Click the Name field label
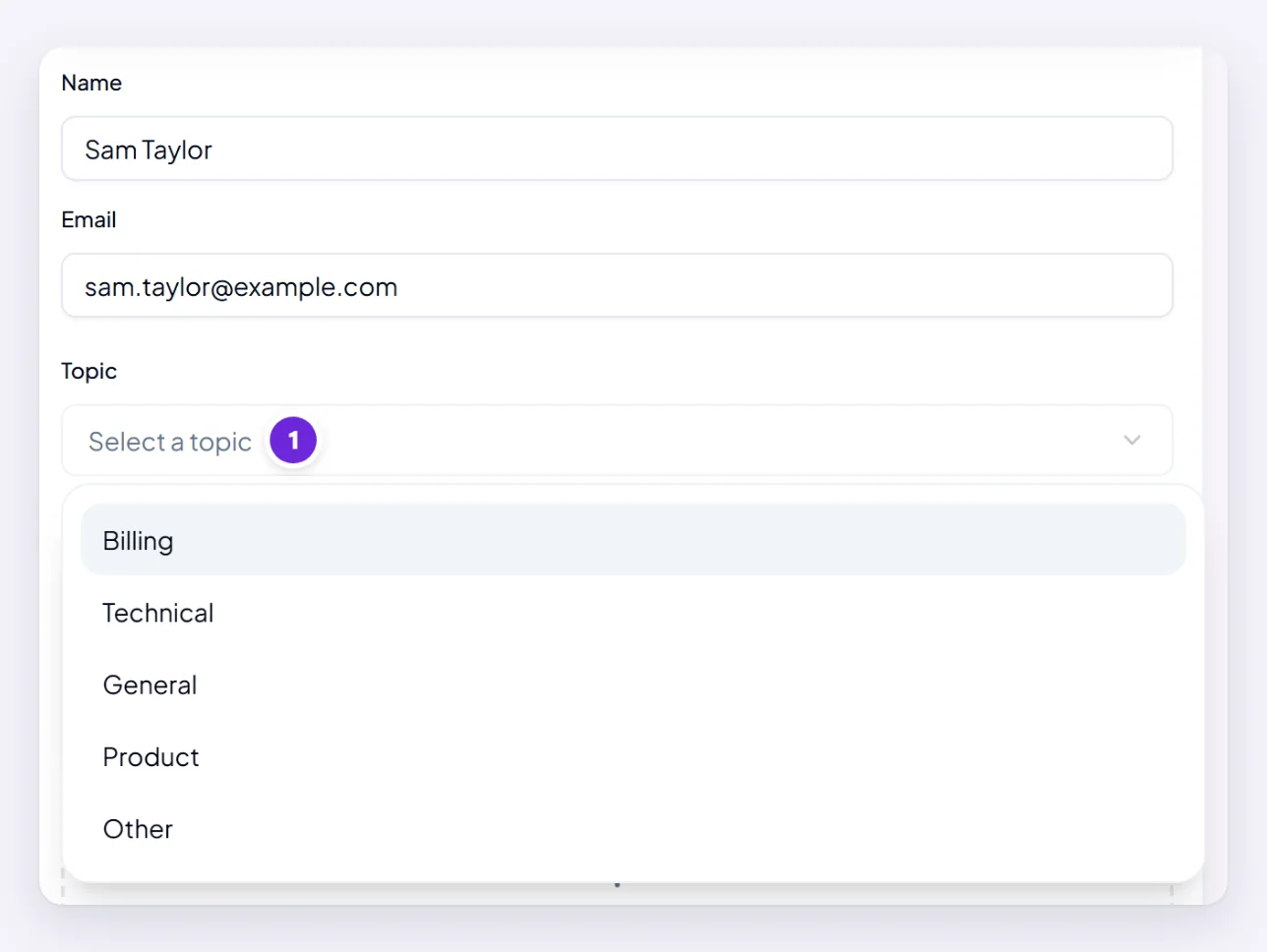Screen dimensions: 1267x952 coord(91,83)
